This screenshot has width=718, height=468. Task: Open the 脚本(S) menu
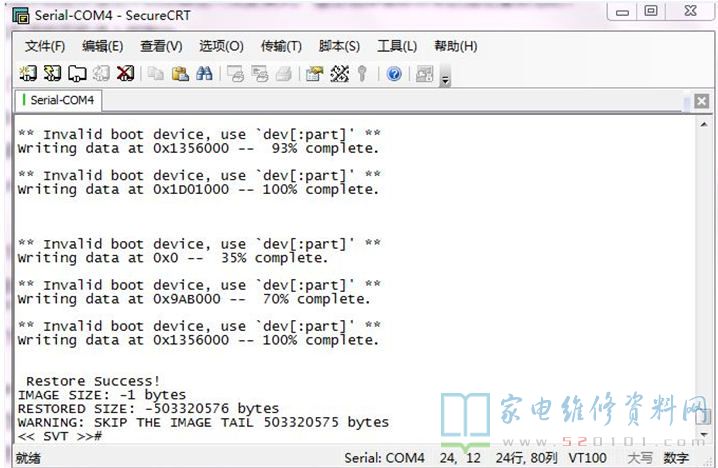pos(339,46)
